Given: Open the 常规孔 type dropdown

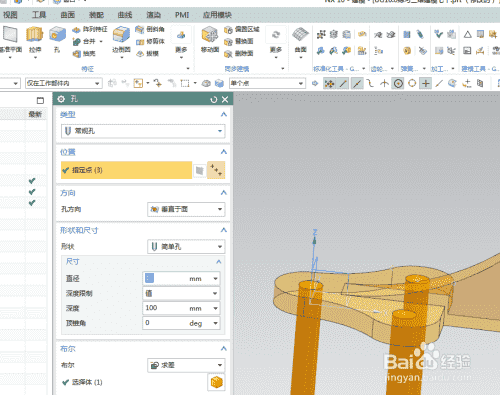Looking at the screenshot, I should 143,131.
